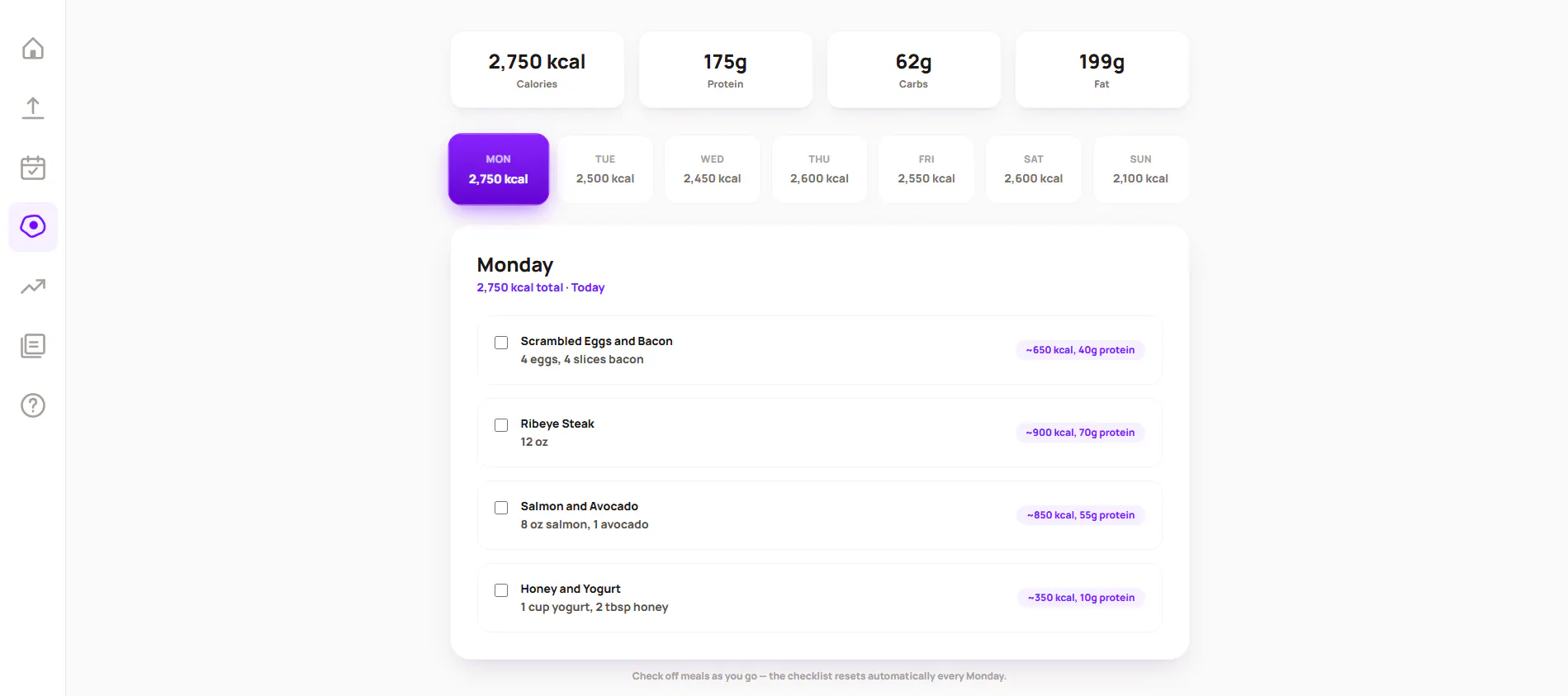Click the 175g Protein card
This screenshot has width=1568, height=696.
click(x=726, y=70)
